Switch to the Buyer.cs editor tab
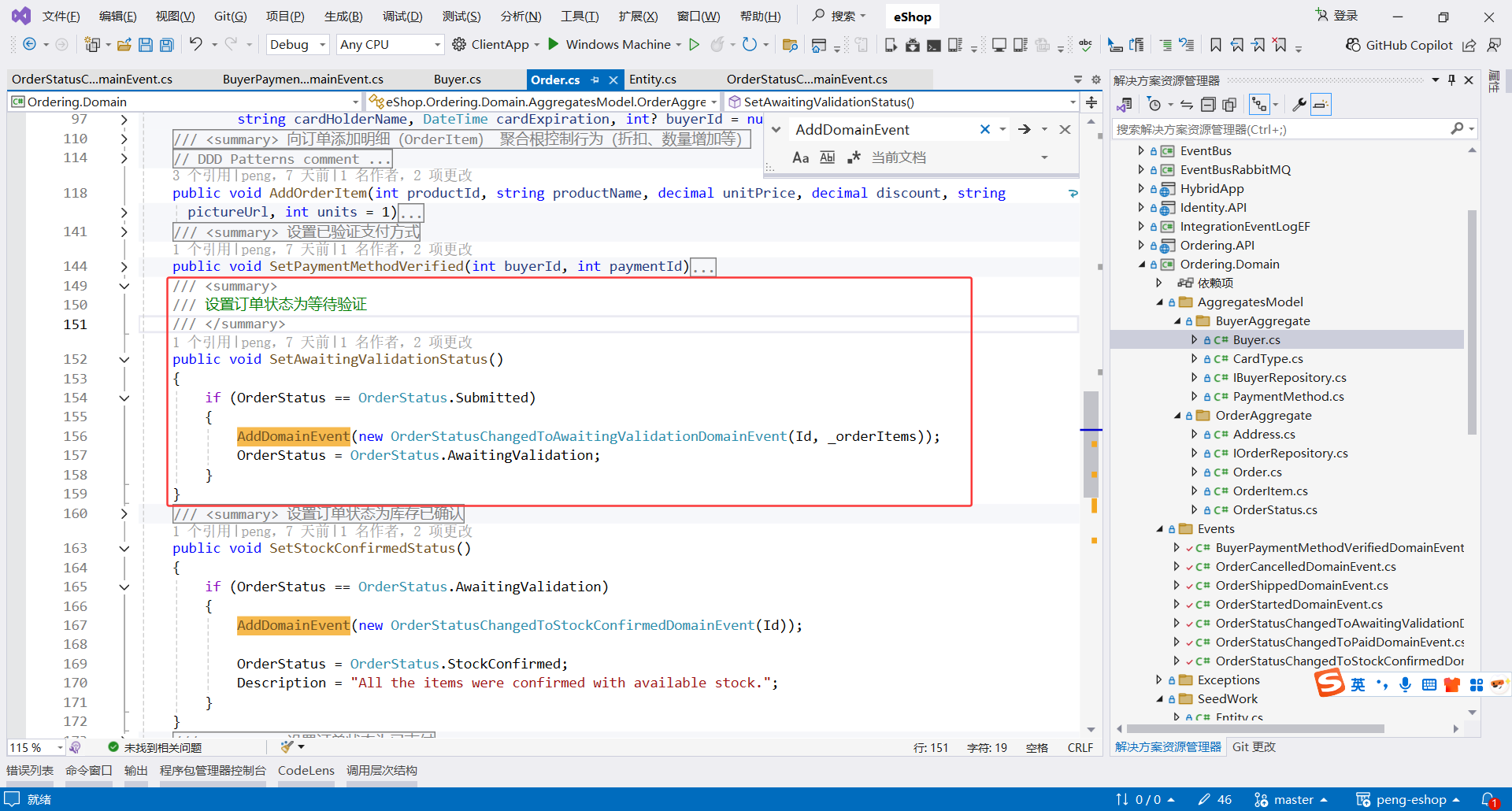1512x811 pixels. coord(458,80)
